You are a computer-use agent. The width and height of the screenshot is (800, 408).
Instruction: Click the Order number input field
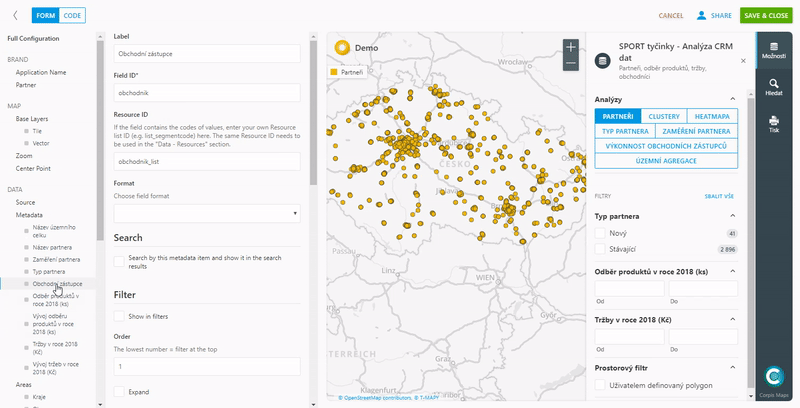(207, 366)
